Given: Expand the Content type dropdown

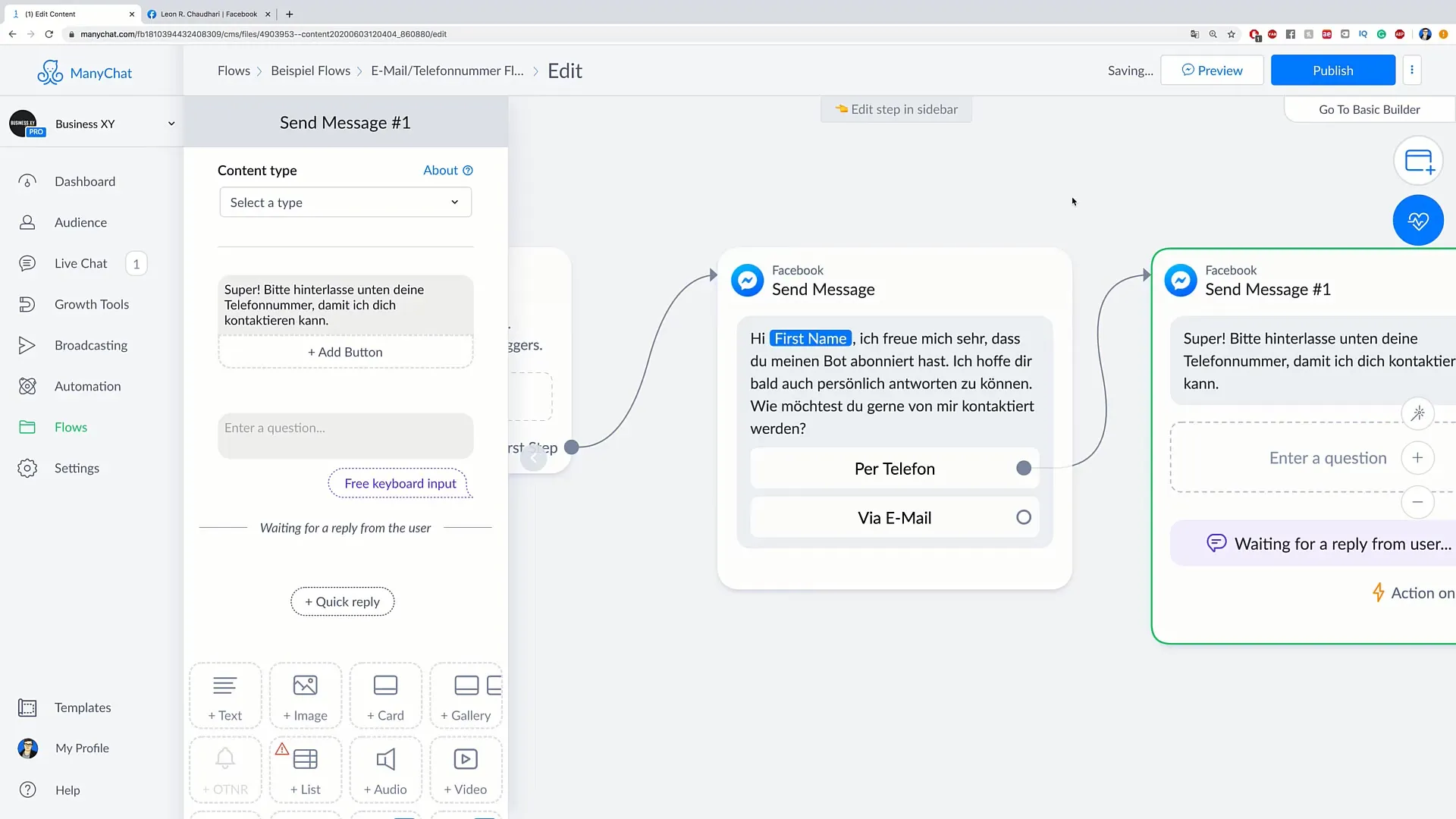Looking at the screenshot, I should click(x=345, y=201).
